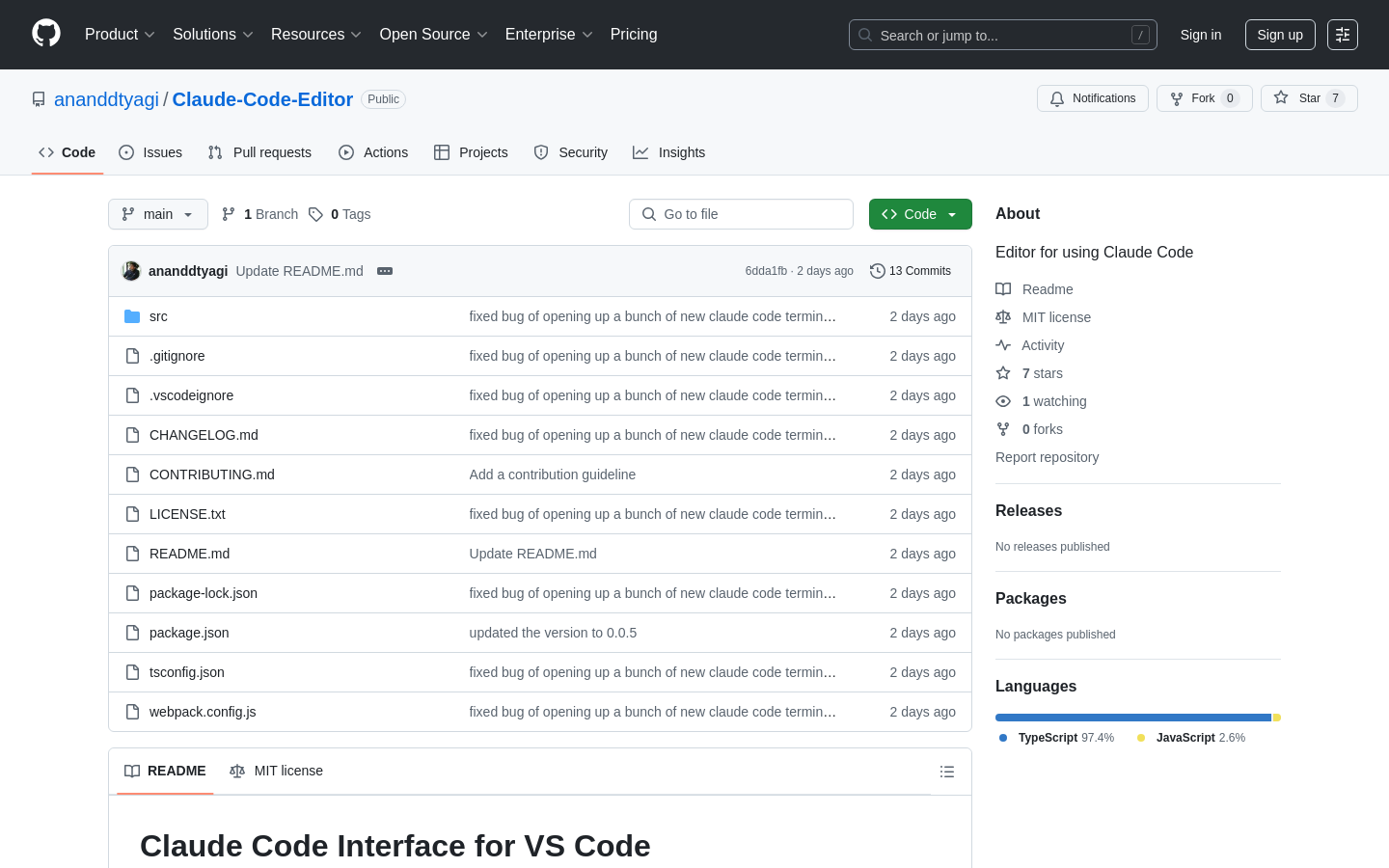The height and width of the screenshot is (868, 1389).
Task: Click the file icon next to tsconfig.json
Action: pos(132,672)
